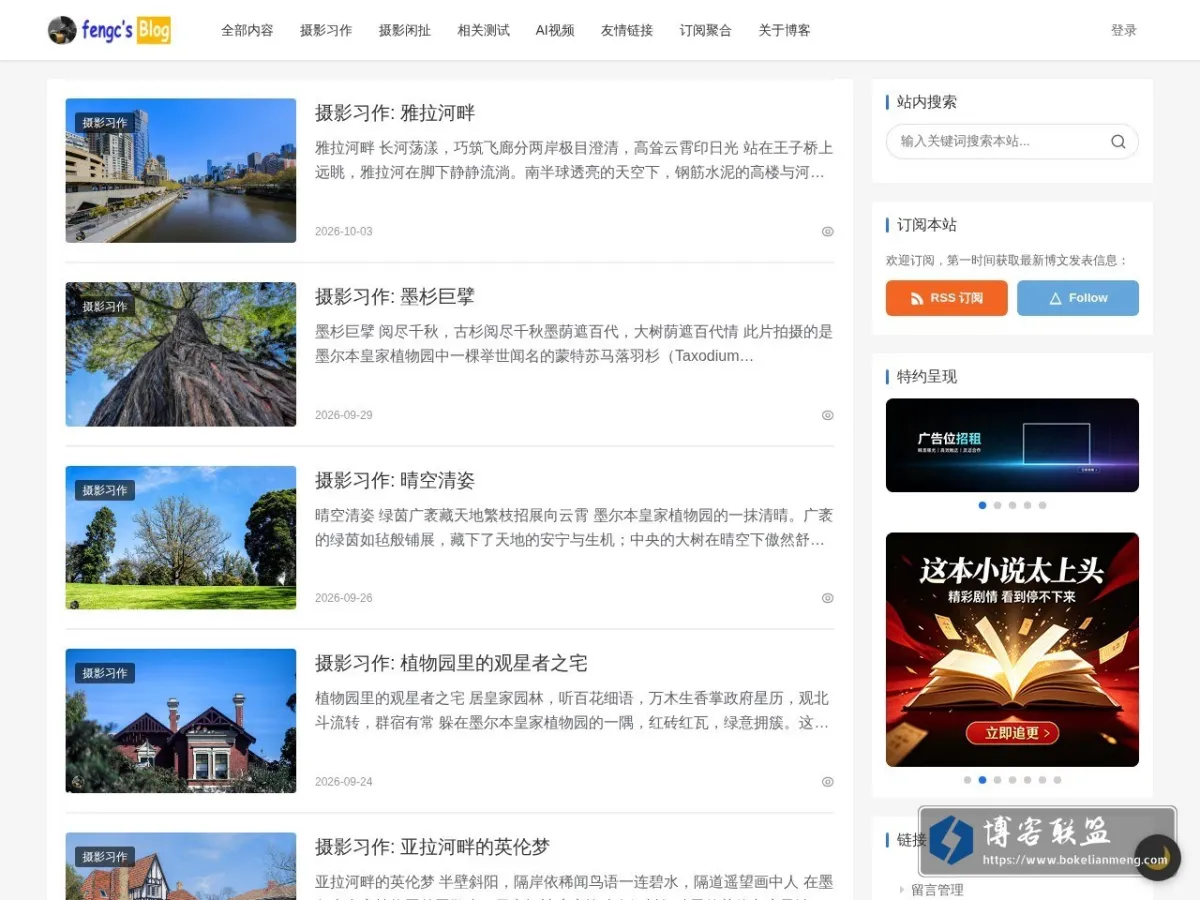Click the green lawn trees thumbnail
The height and width of the screenshot is (900, 1200).
[181, 537]
